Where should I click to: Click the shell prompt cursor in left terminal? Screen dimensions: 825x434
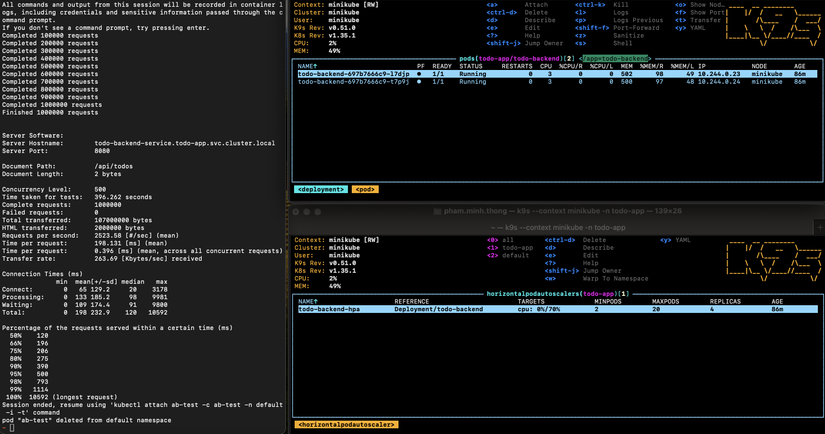point(12,428)
